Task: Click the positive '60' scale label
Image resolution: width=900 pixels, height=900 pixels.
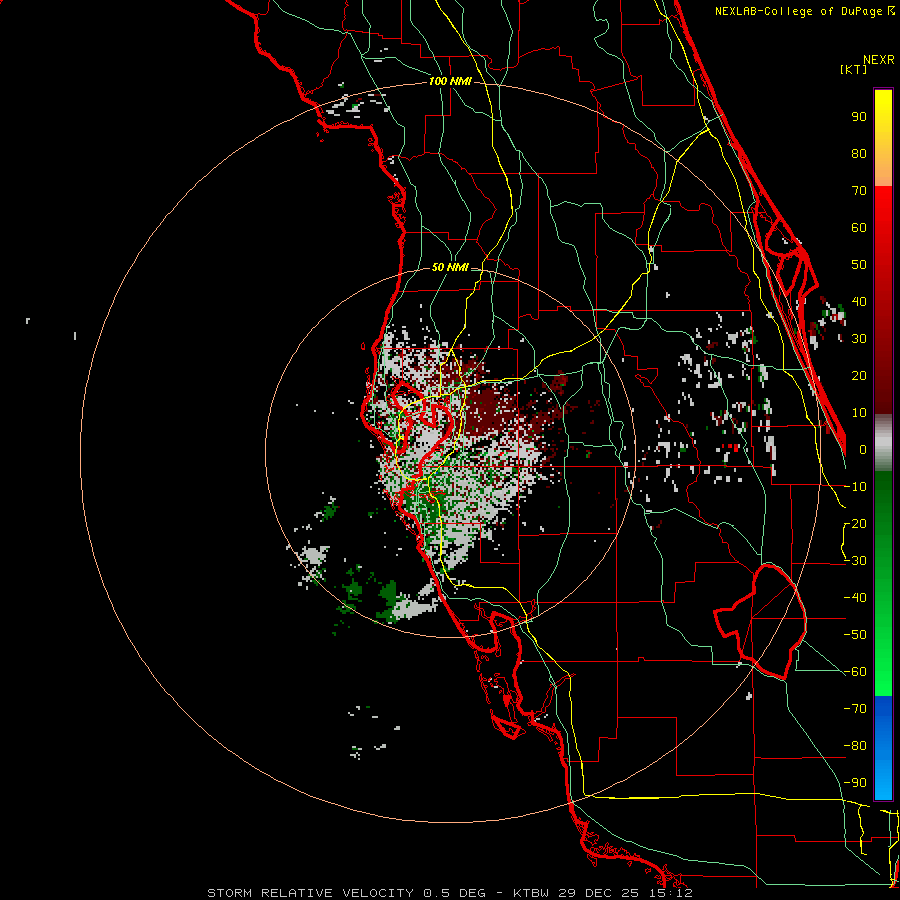Action: 859,228
